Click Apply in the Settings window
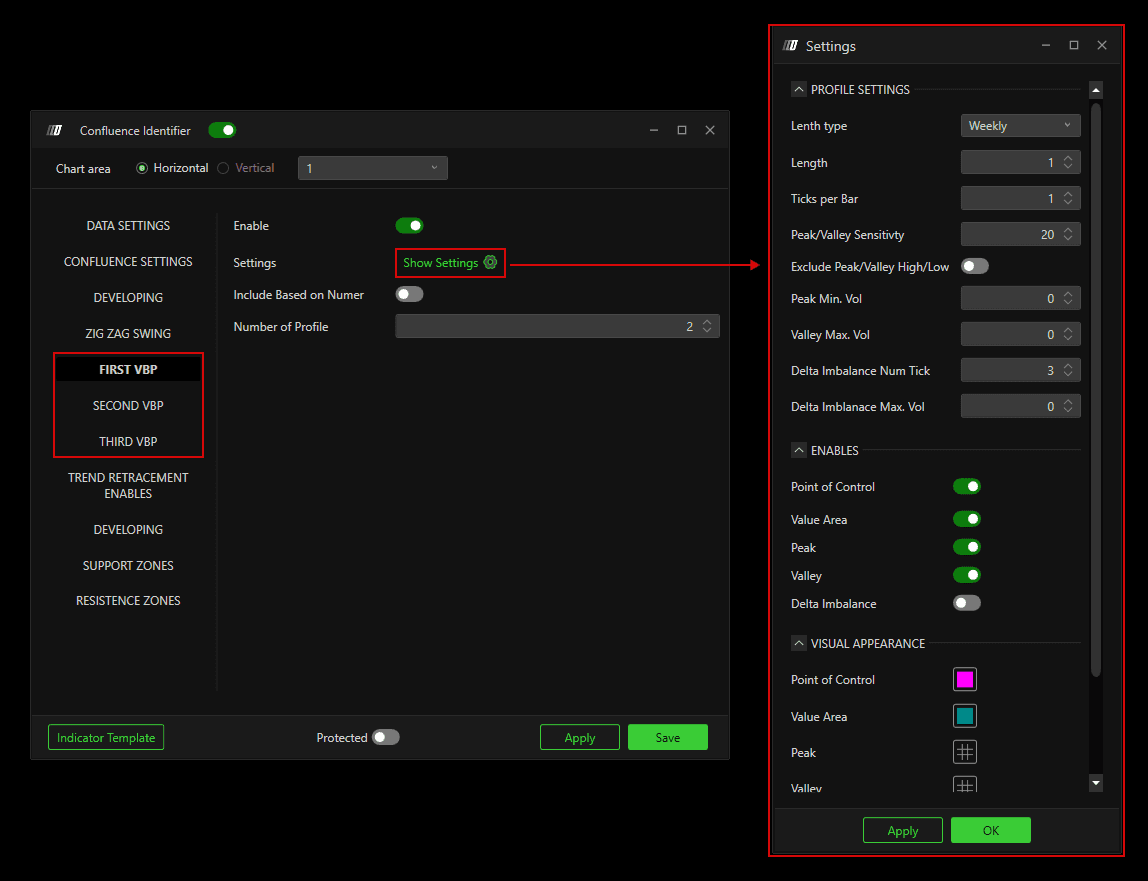 pyautogui.click(x=903, y=830)
